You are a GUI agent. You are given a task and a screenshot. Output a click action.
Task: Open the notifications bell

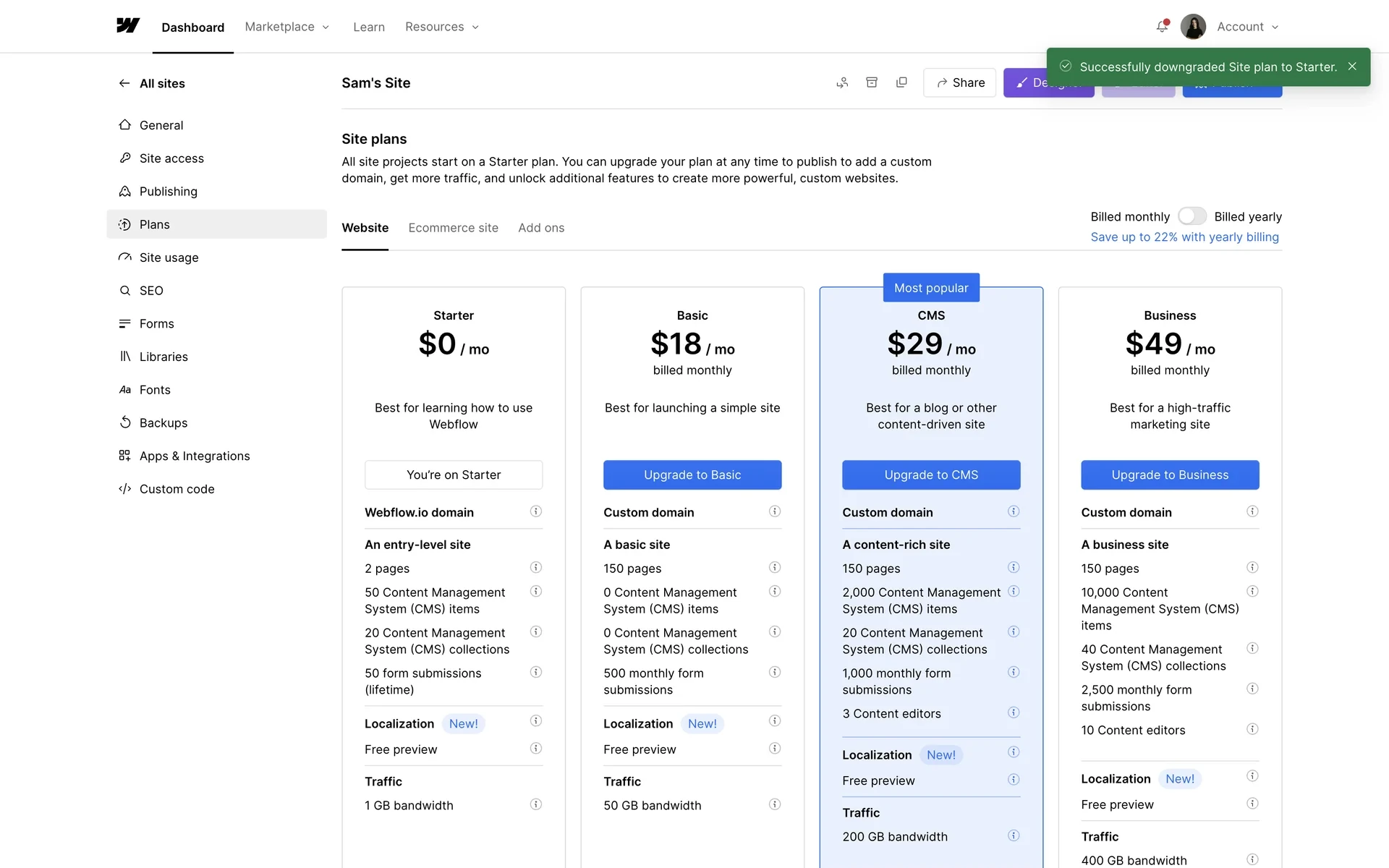point(1162,26)
